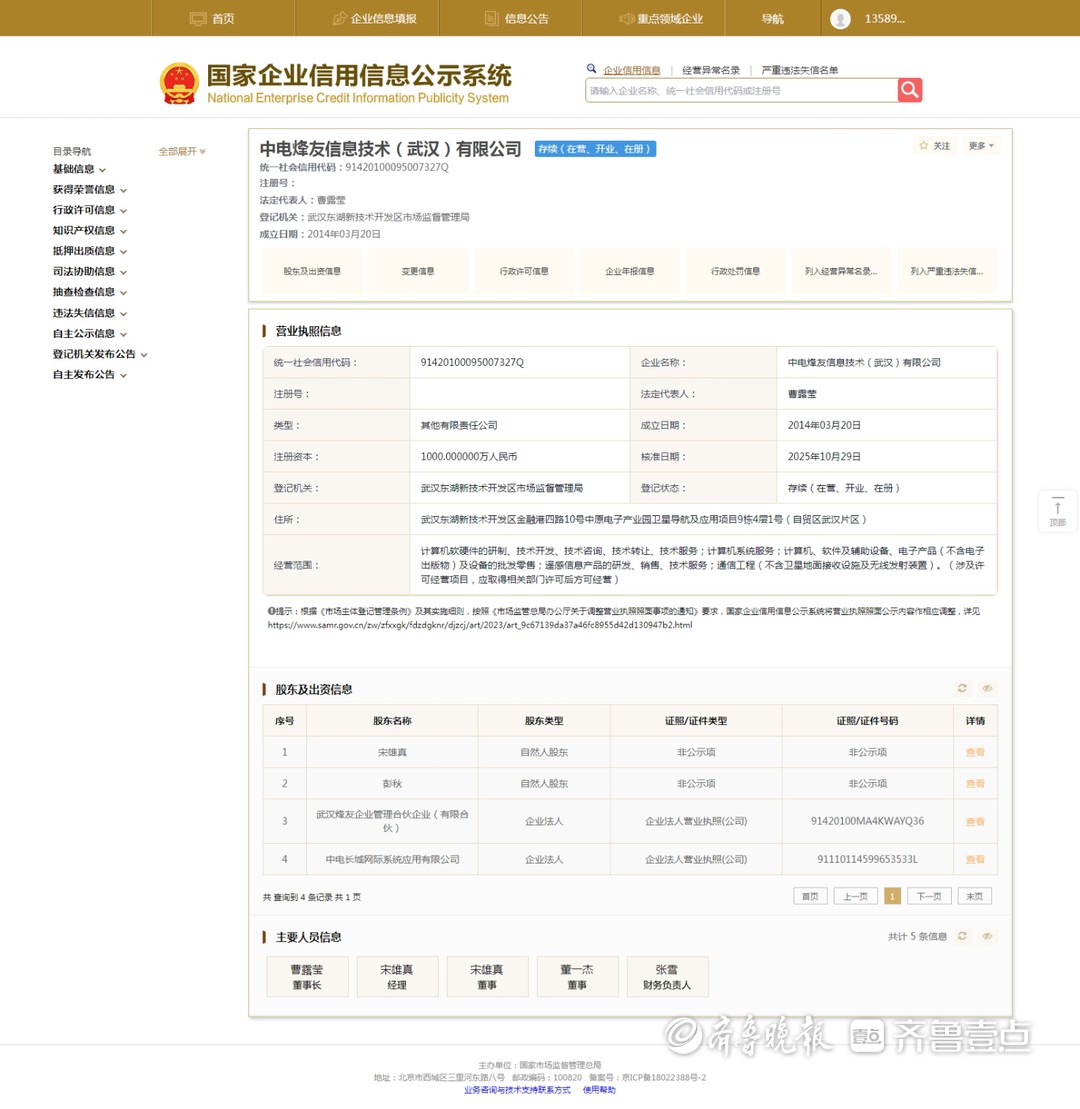Click the company search input field
Screen dimensions: 1080x1109
click(741, 91)
